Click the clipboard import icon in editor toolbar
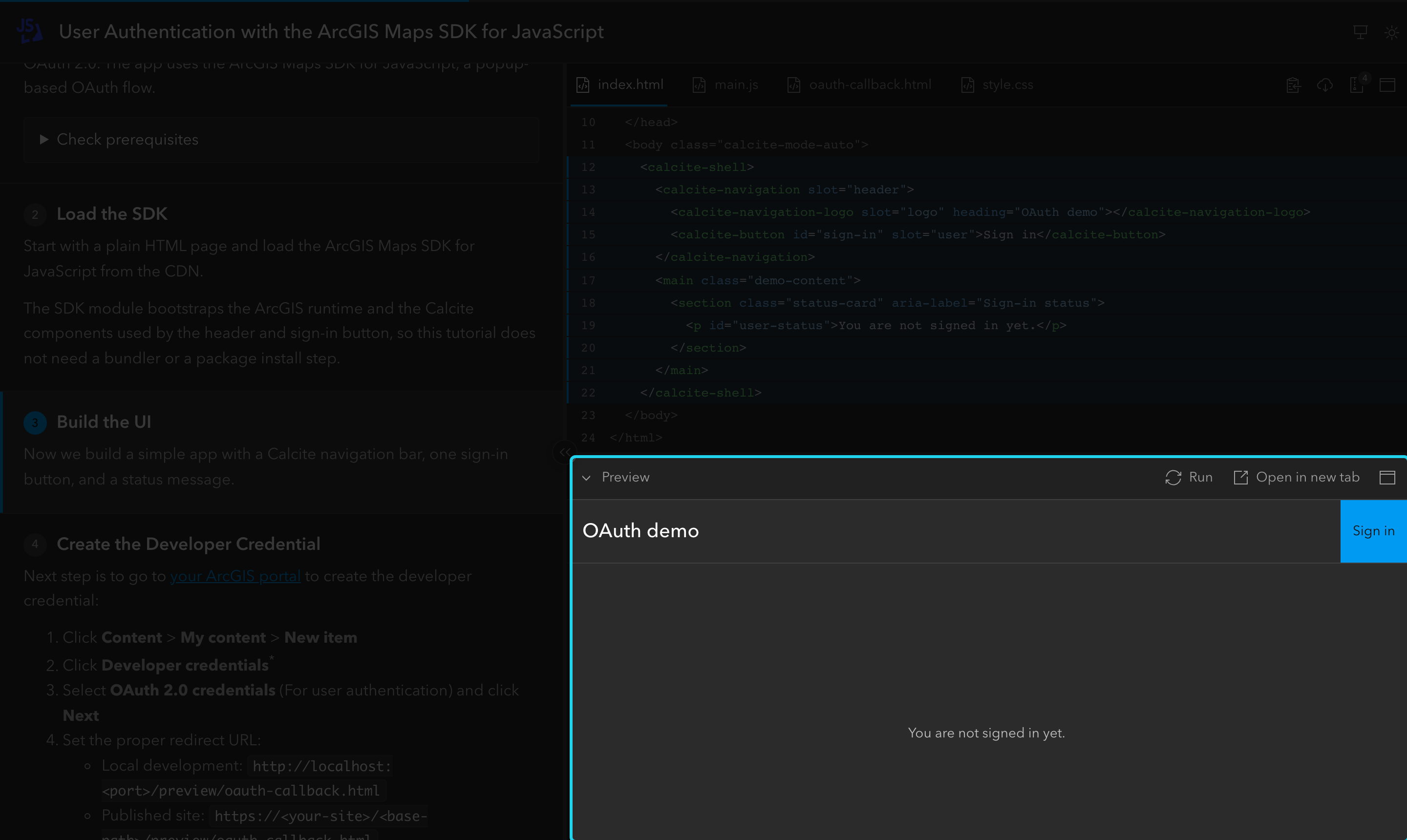Viewport: 1407px width, 840px height. (1293, 85)
